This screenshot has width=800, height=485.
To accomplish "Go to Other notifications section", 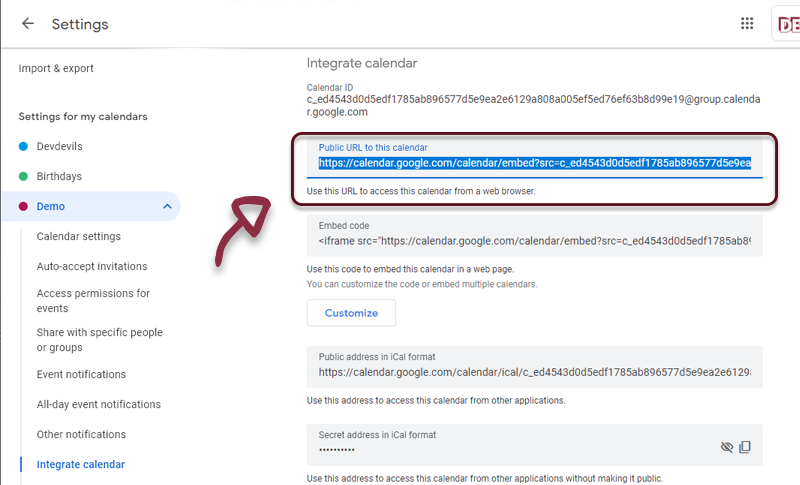I will pyautogui.click(x=81, y=434).
